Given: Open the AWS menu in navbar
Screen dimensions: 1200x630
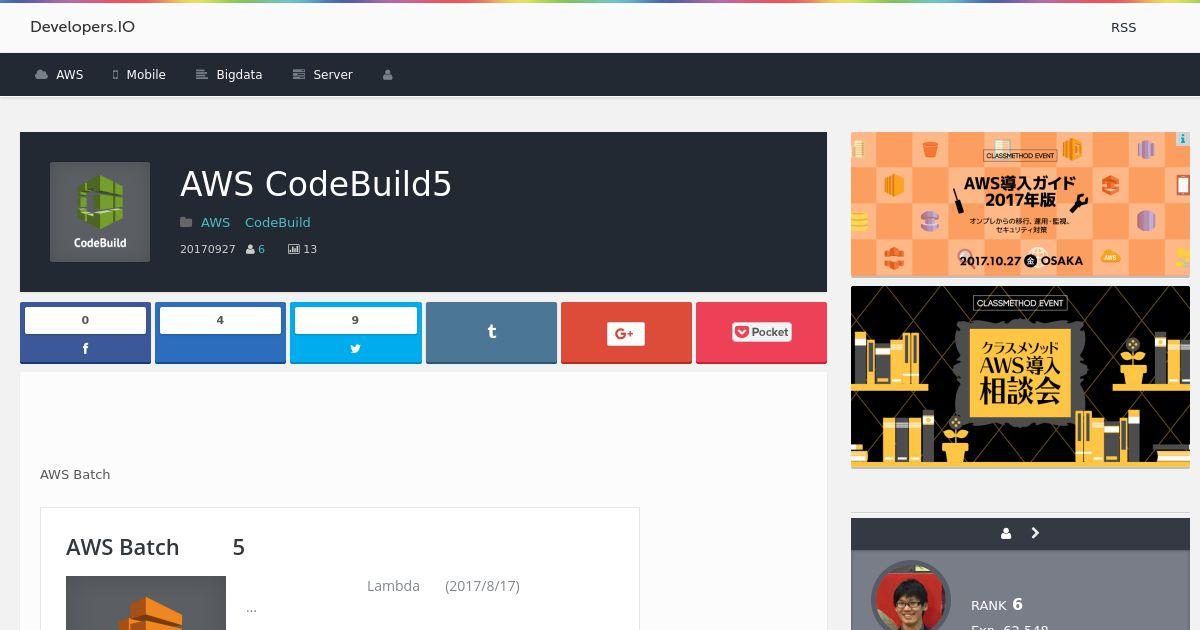Looking at the screenshot, I should coord(59,74).
